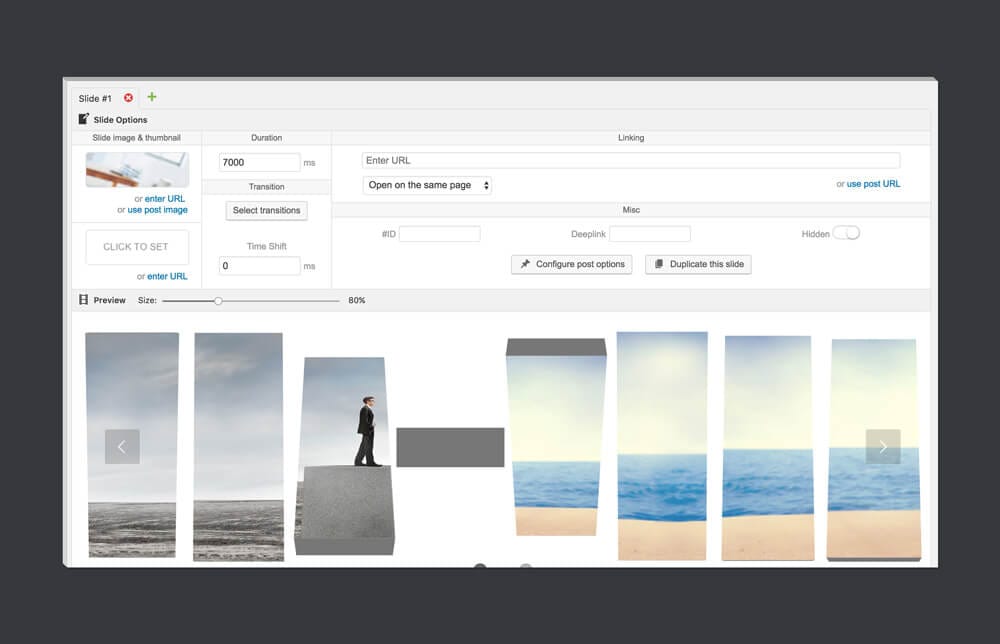Click the Select transitions button

(x=266, y=211)
